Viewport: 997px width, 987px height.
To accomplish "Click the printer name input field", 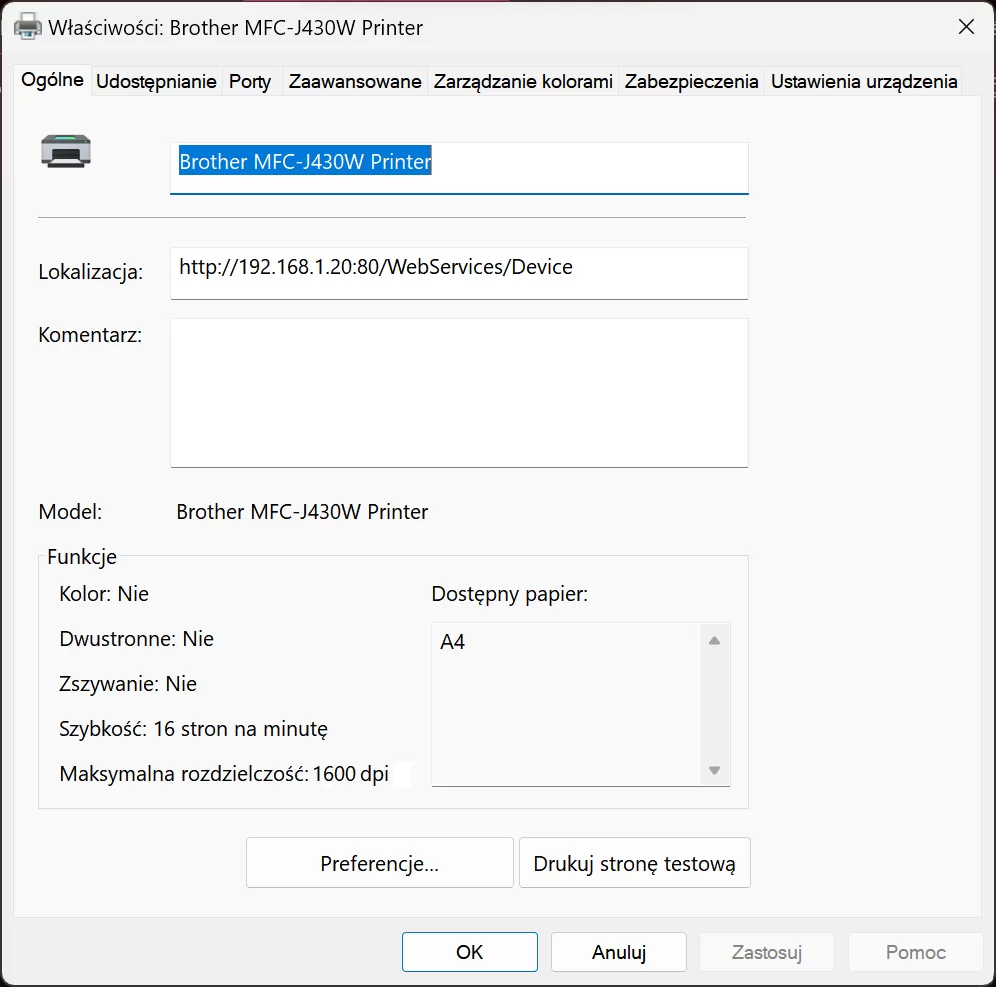I will [459, 168].
